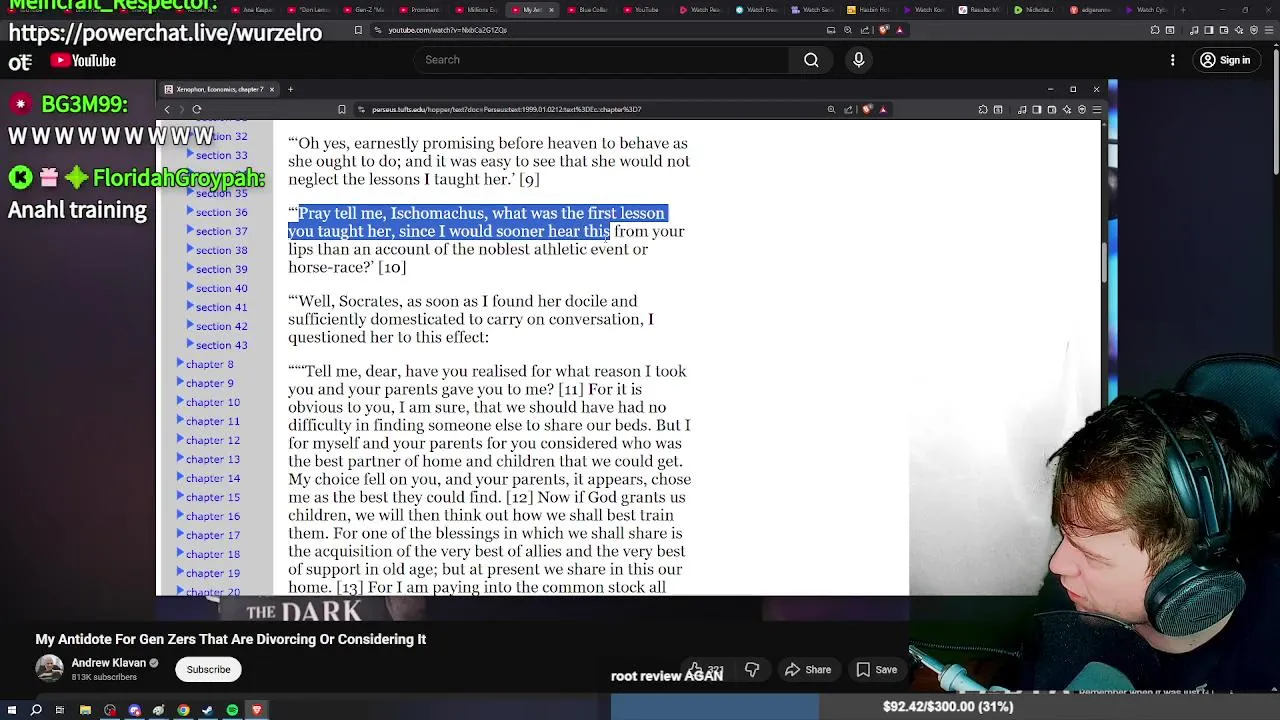1280x720 pixels.
Task: Open File Explorer from the taskbar
Action: point(85,710)
